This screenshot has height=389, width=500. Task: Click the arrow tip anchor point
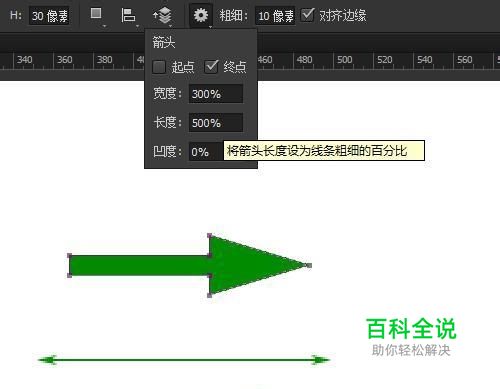pos(309,265)
